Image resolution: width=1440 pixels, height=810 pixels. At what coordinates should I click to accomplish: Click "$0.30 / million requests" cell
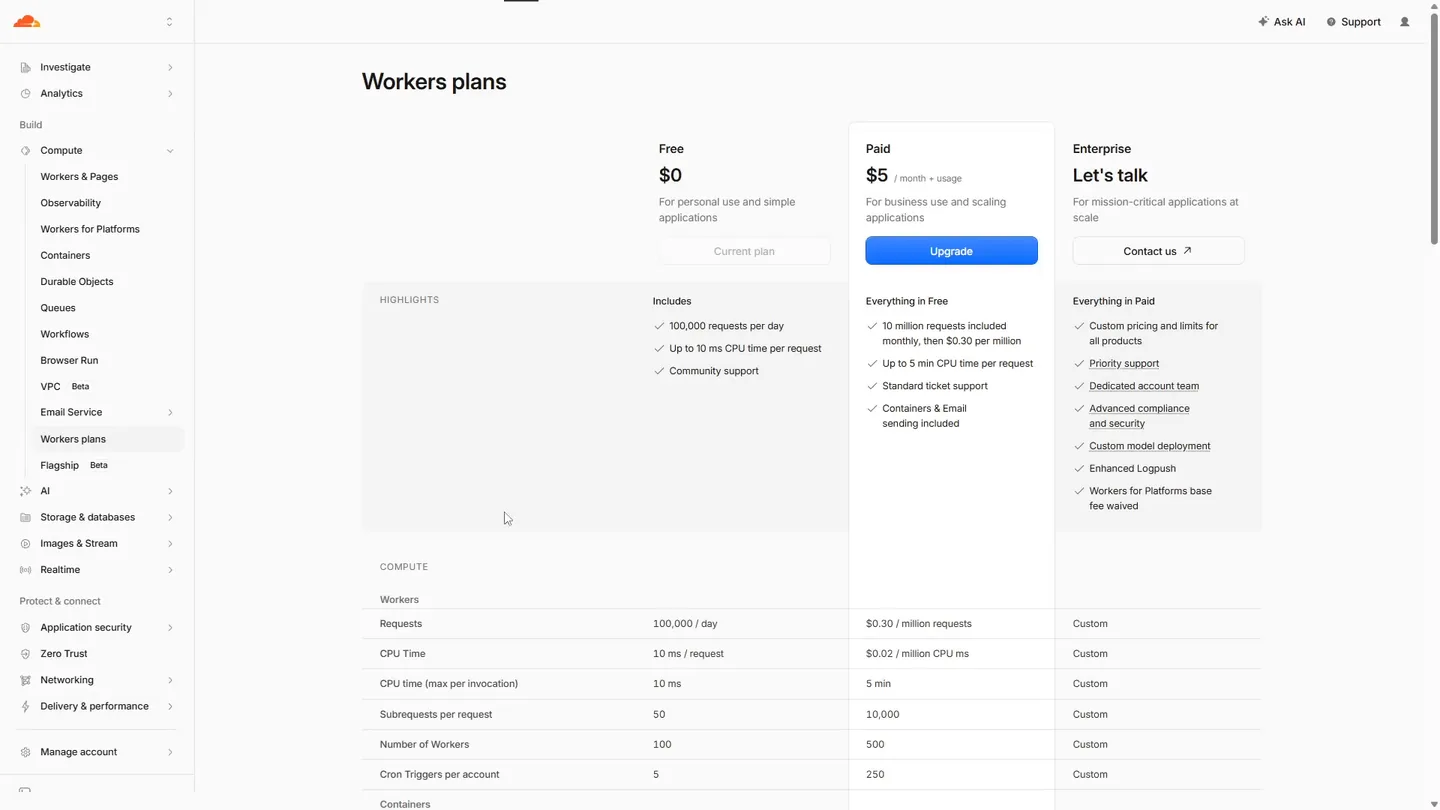(x=918, y=624)
